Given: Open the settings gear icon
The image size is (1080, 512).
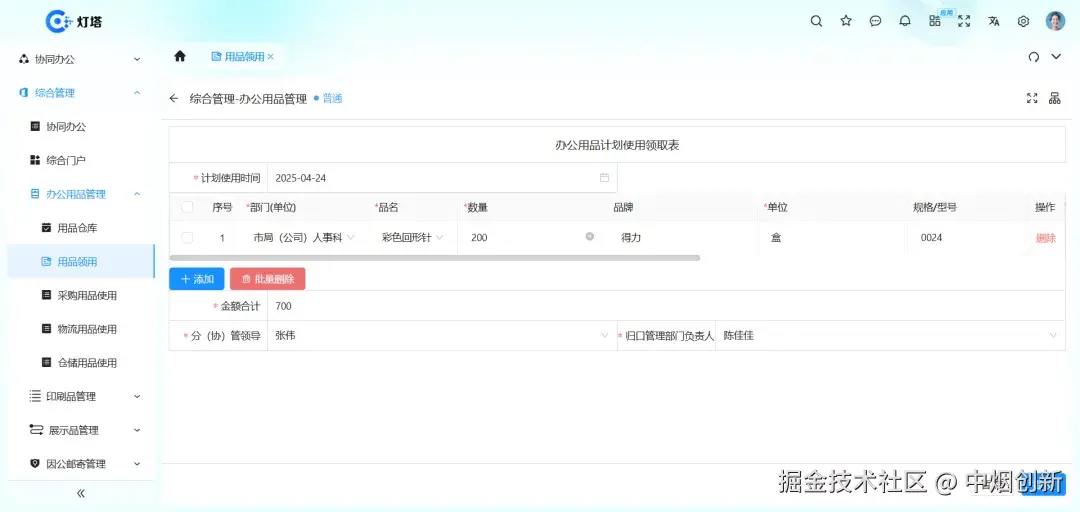Looking at the screenshot, I should [x=1024, y=21].
